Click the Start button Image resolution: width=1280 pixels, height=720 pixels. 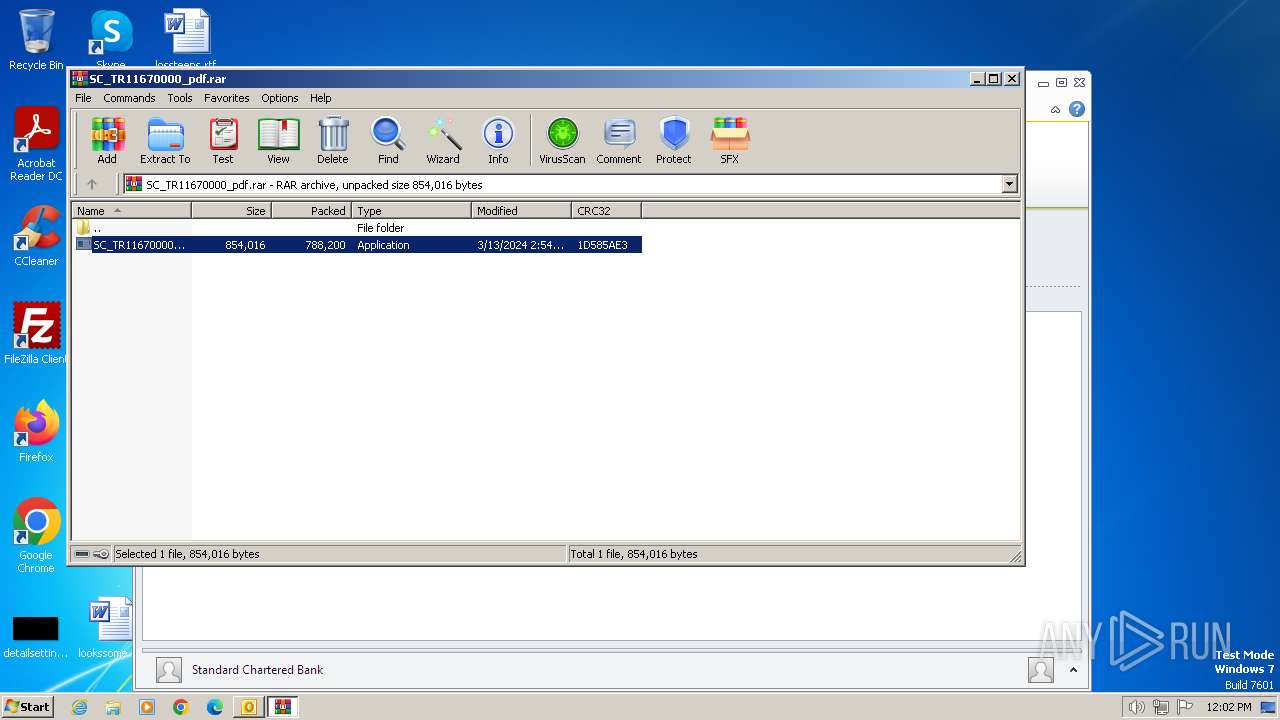coord(27,706)
